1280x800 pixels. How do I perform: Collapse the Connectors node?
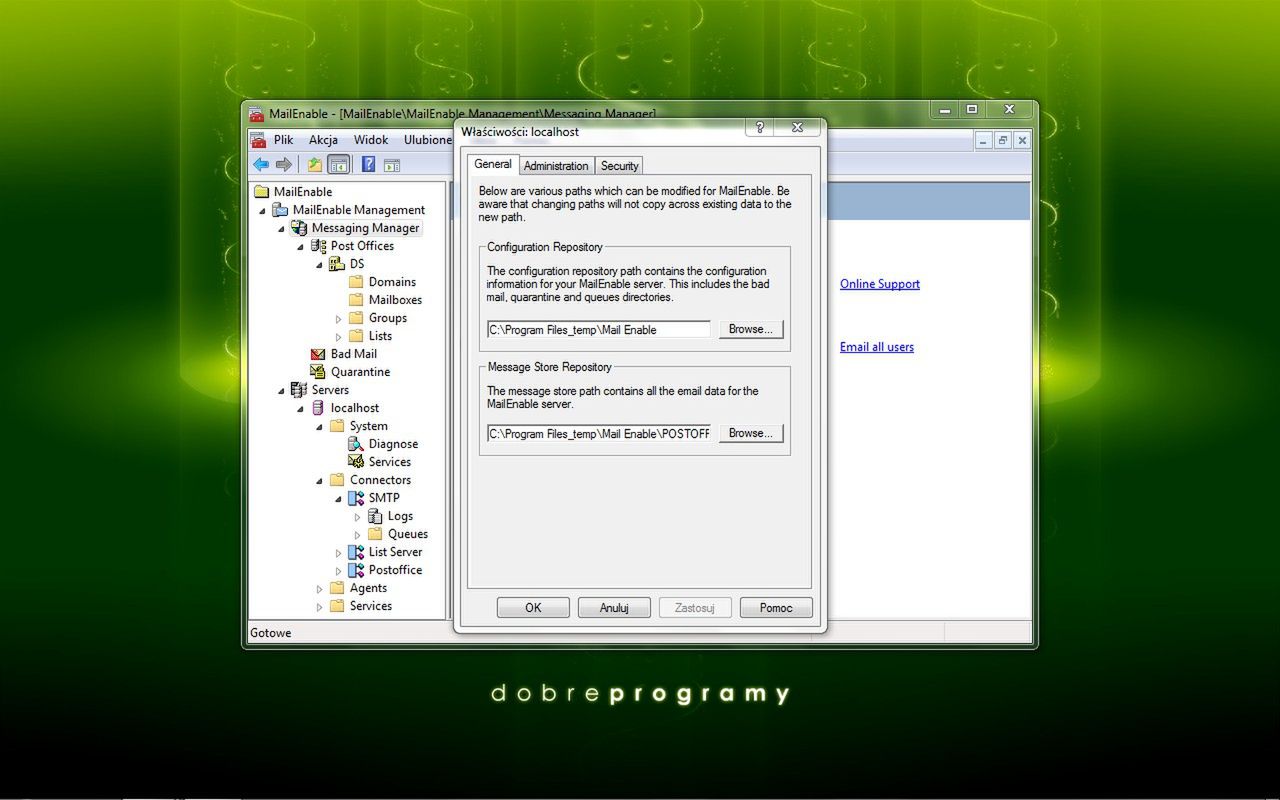tap(320, 480)
